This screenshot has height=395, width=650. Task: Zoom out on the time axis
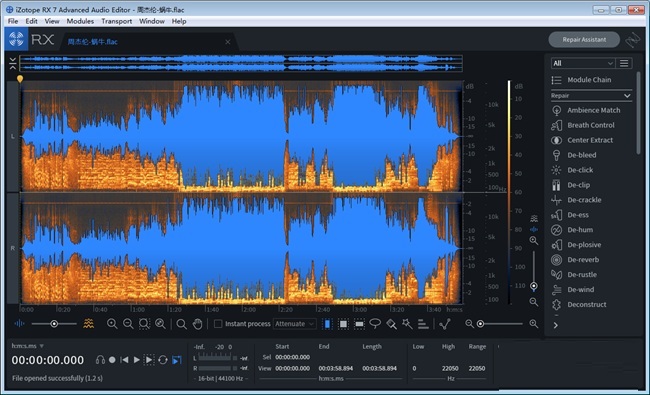[128, 324]
